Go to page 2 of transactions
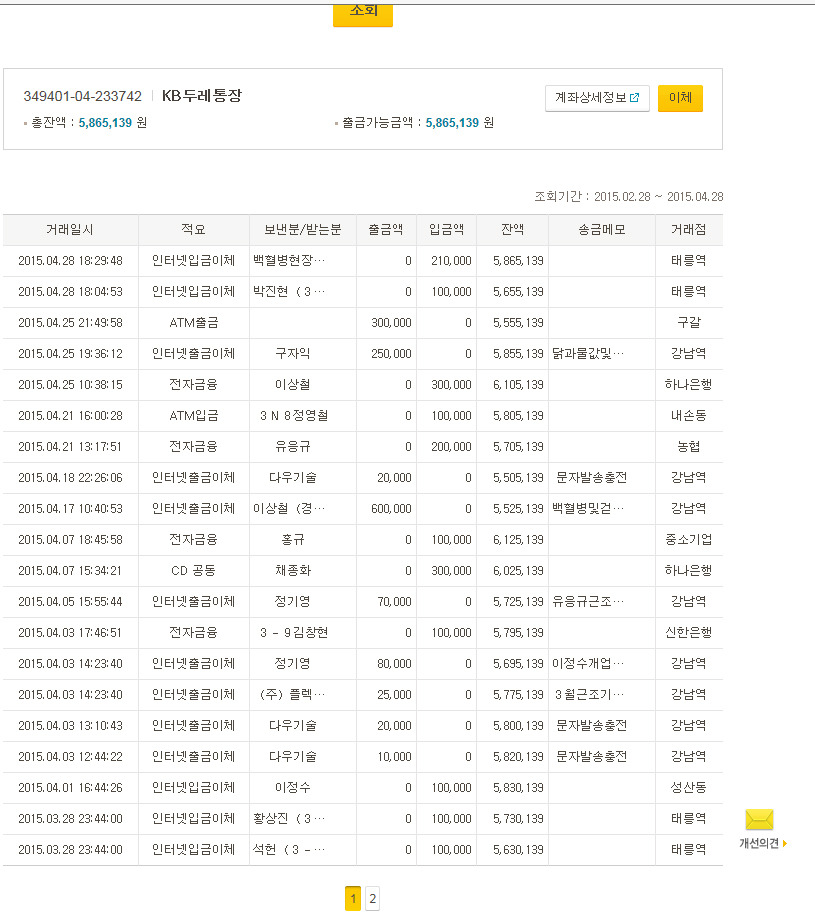Viewport: 815px width, 916px height. (372, 899)
